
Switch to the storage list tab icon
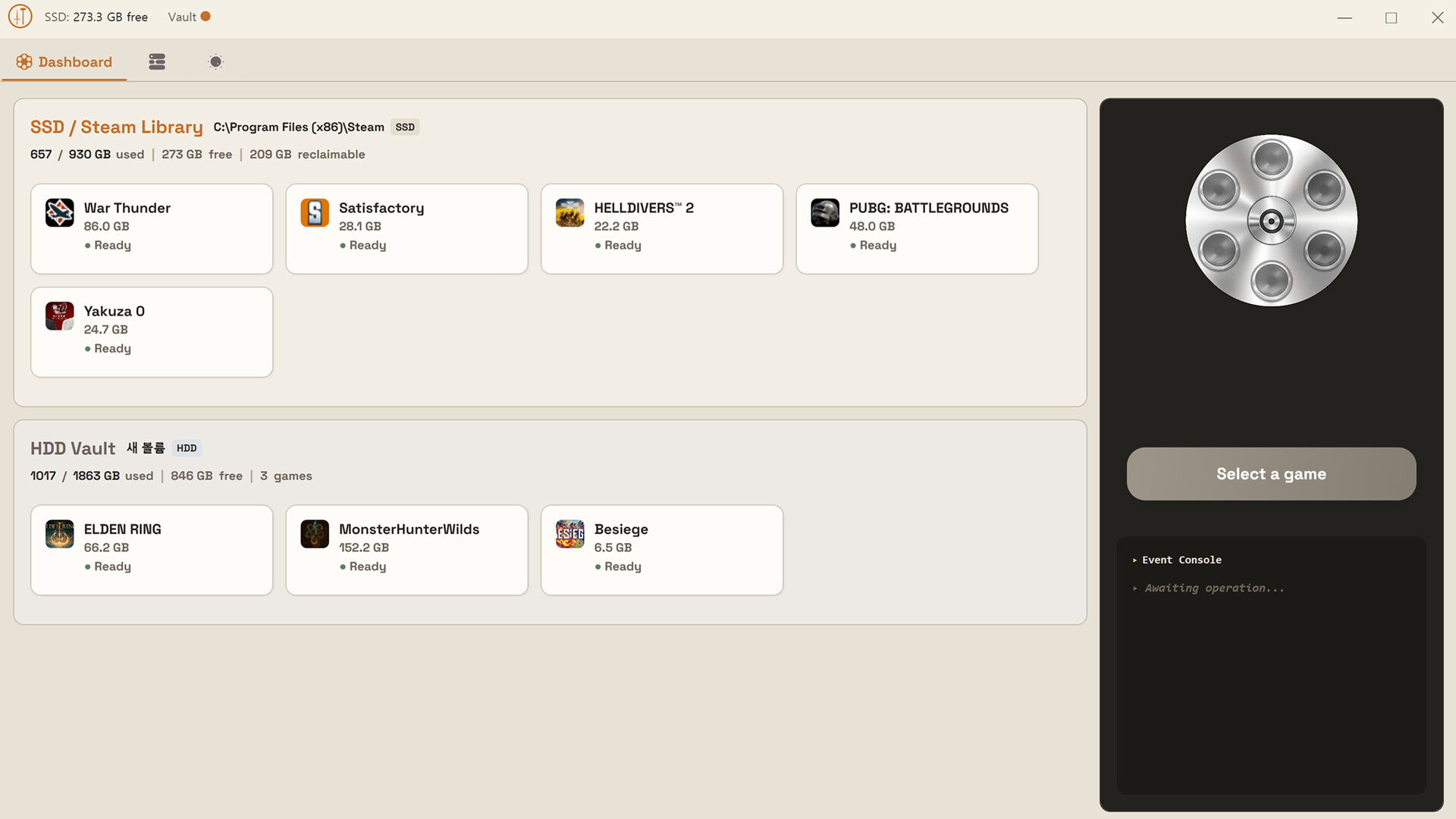tap(157, 62)
